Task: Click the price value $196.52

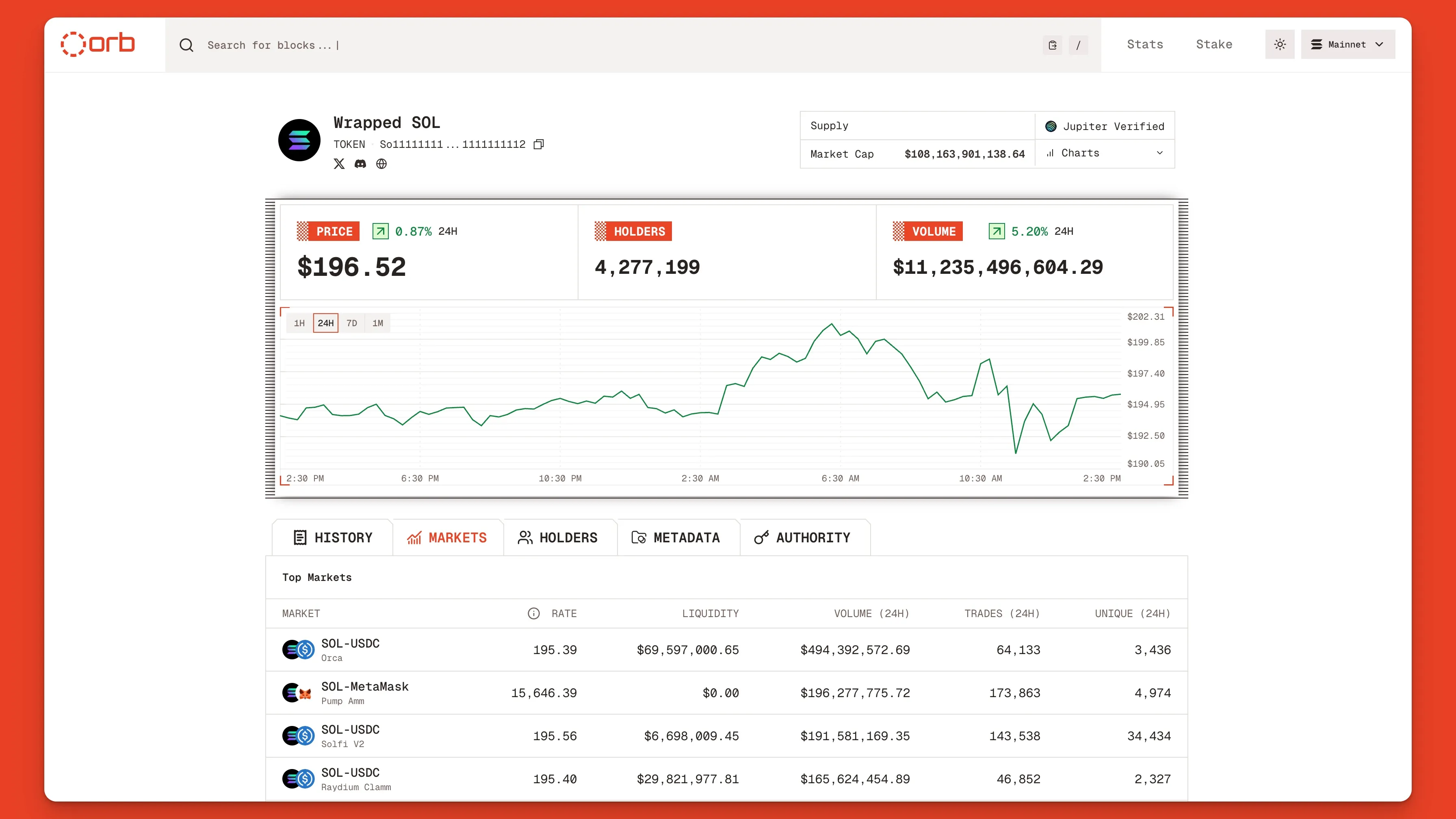Action: coord(351,267)
